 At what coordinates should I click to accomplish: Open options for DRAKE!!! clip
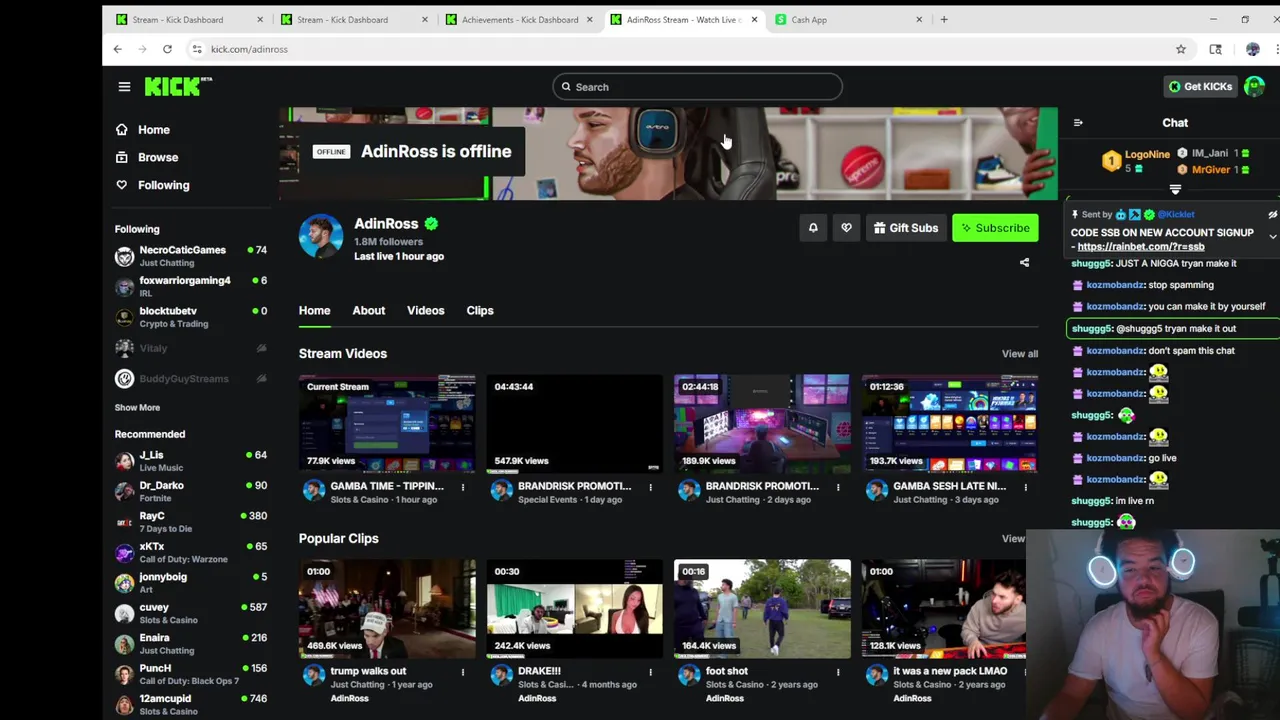(650, 672)
